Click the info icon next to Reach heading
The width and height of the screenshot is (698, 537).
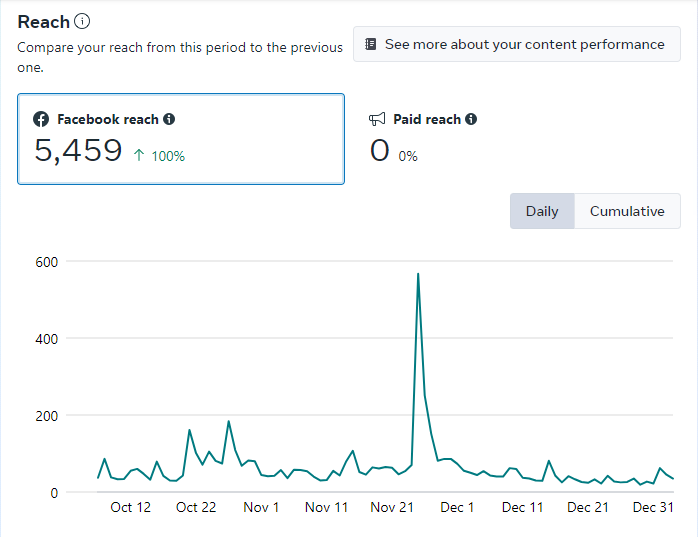click(82, 21)
